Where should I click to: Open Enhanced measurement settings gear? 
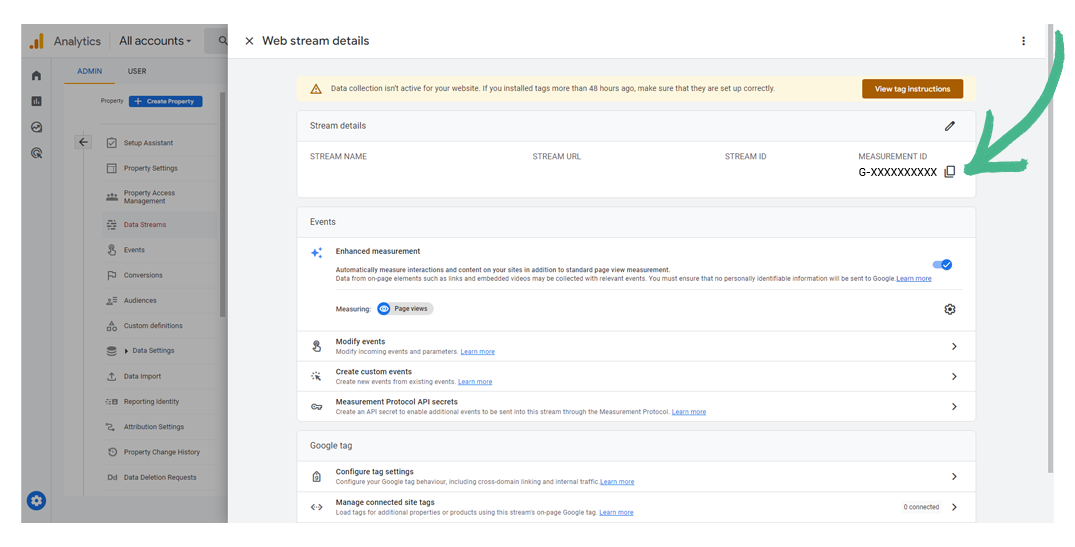pyautogui.click(x=949, y=309)
